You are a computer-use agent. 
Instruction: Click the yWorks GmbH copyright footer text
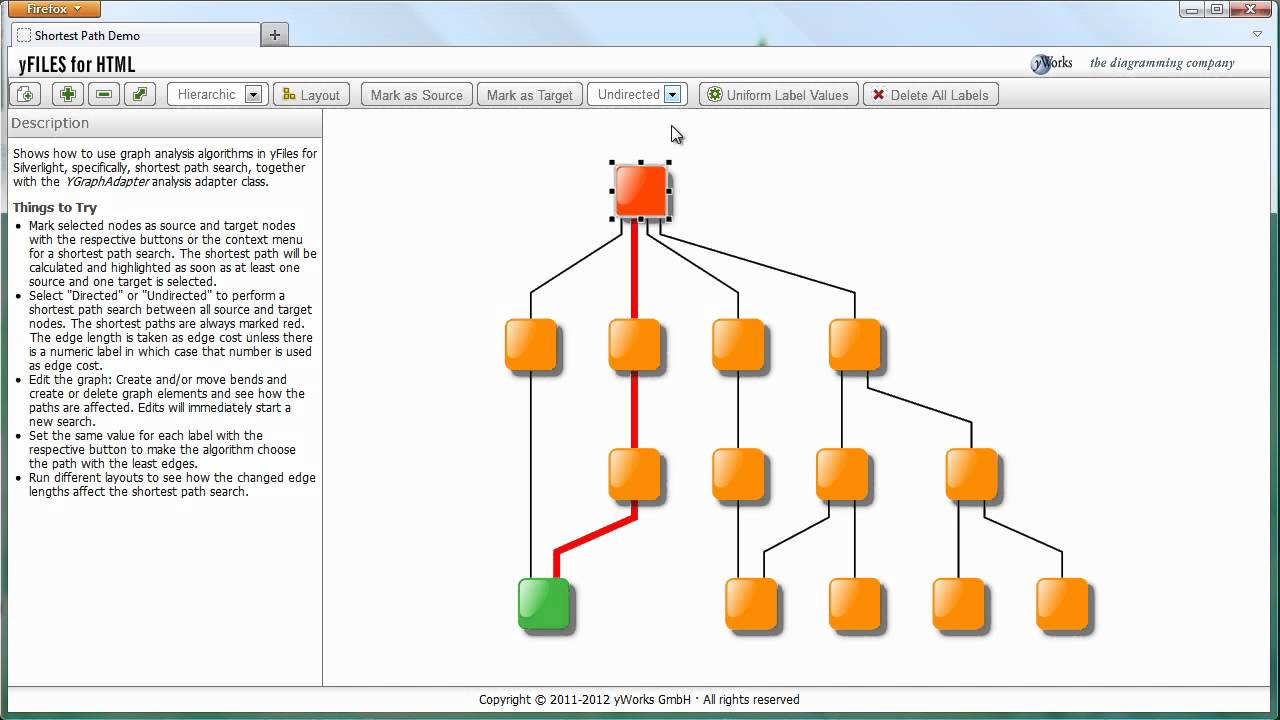click(x=639, y=699)
